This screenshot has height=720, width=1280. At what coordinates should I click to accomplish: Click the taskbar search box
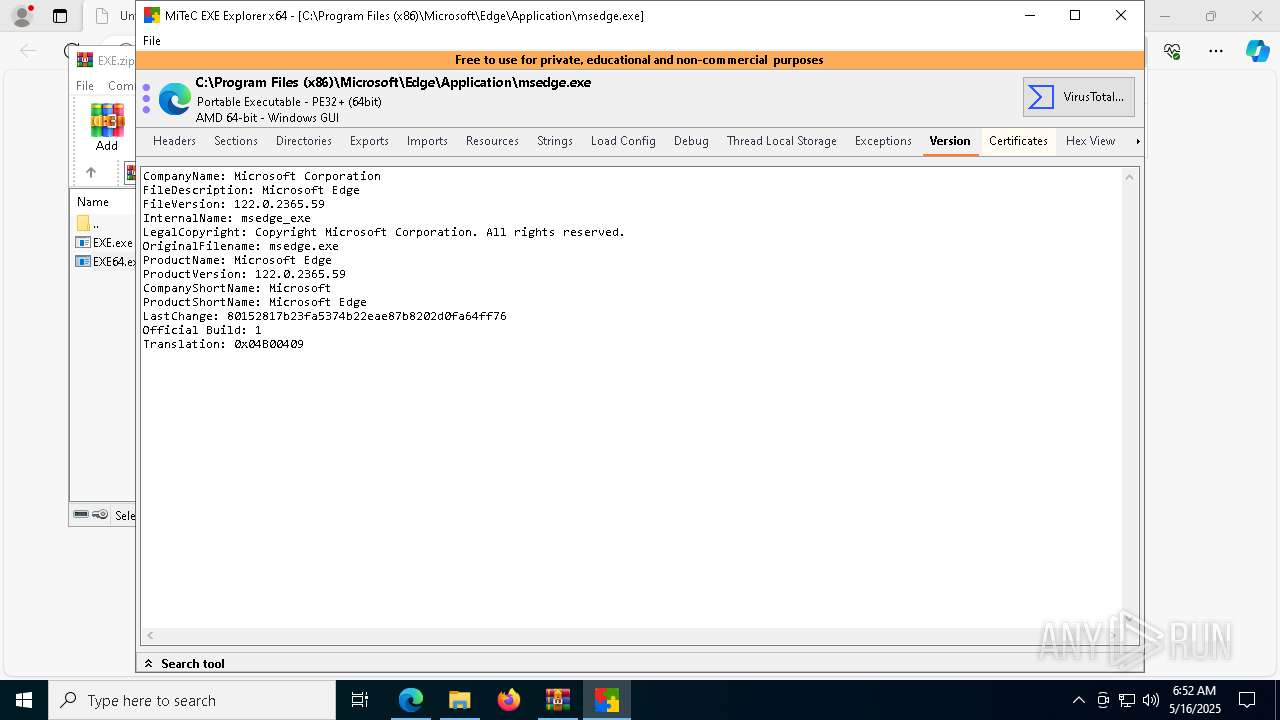(192, 700)
